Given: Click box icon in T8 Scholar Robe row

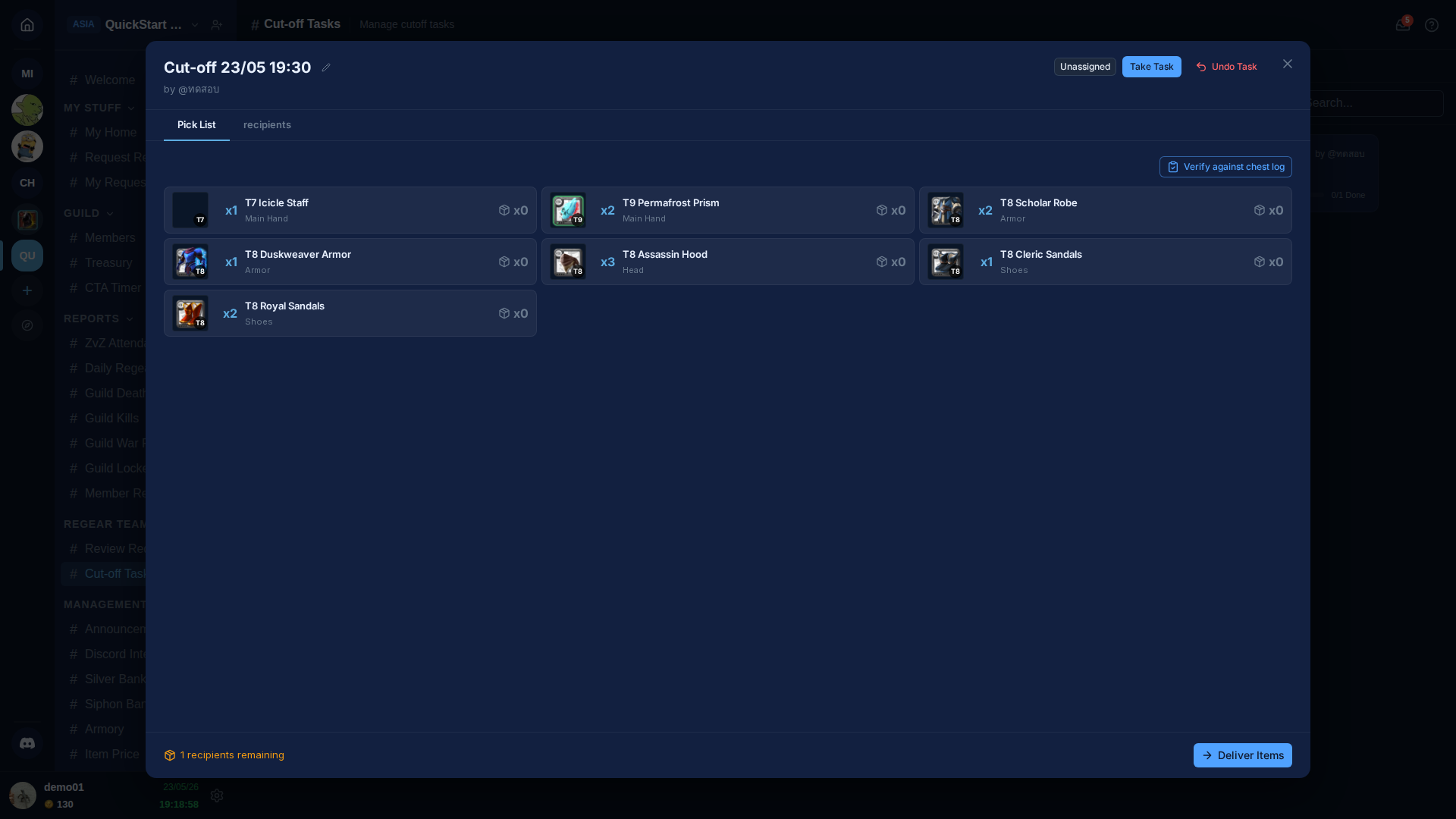Looking at the screenshot, I should tap(1260, 210).
